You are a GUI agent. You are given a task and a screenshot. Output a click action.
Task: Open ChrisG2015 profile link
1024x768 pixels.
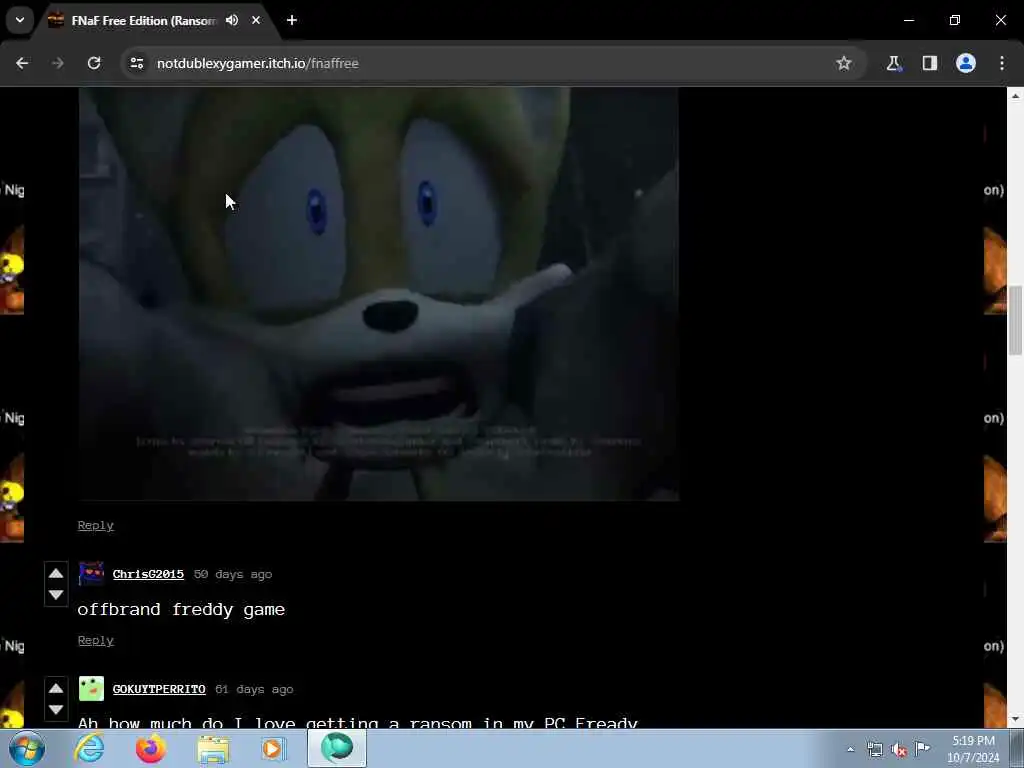tap(148, 575)
